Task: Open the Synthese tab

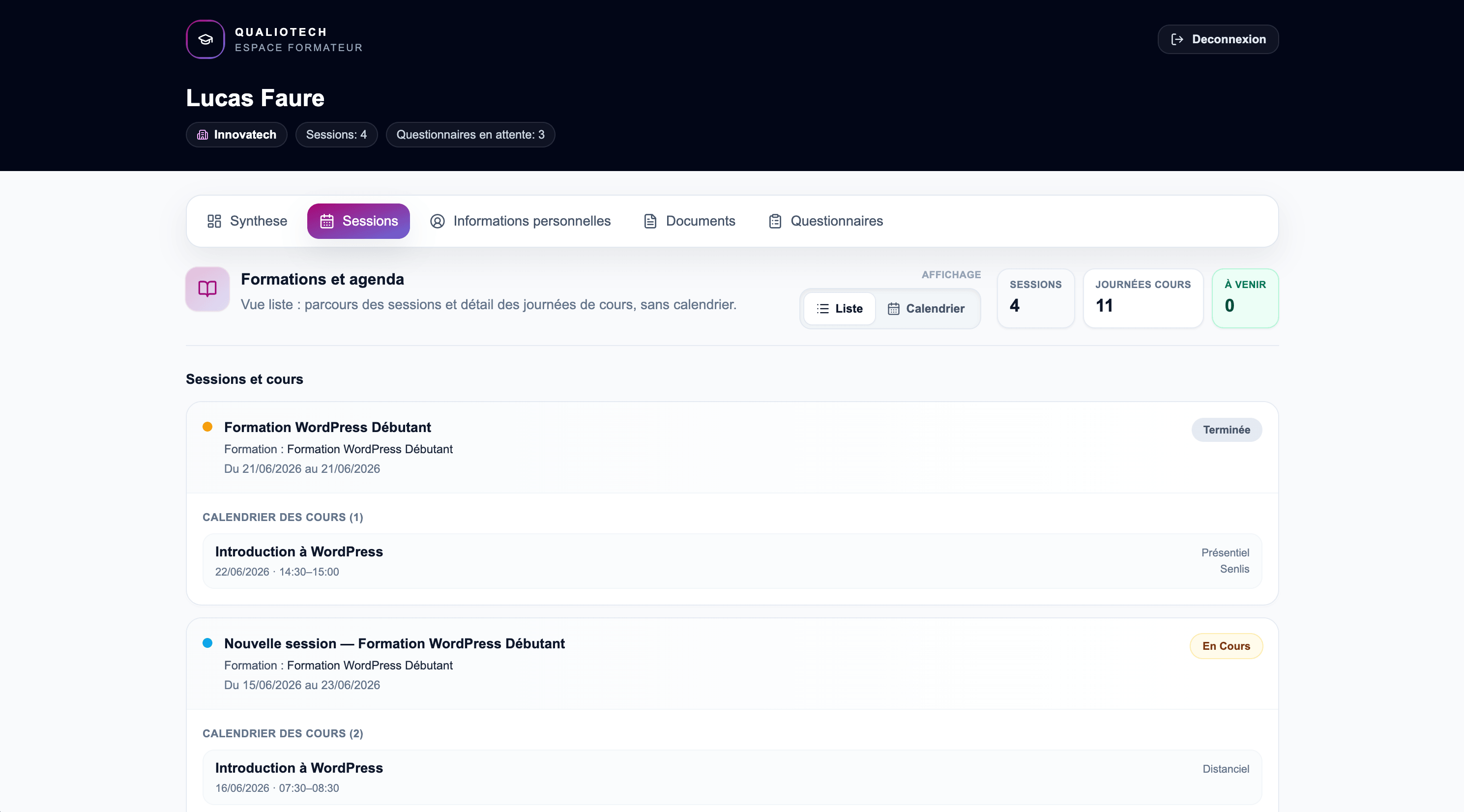Action: [x=247, y=221]
